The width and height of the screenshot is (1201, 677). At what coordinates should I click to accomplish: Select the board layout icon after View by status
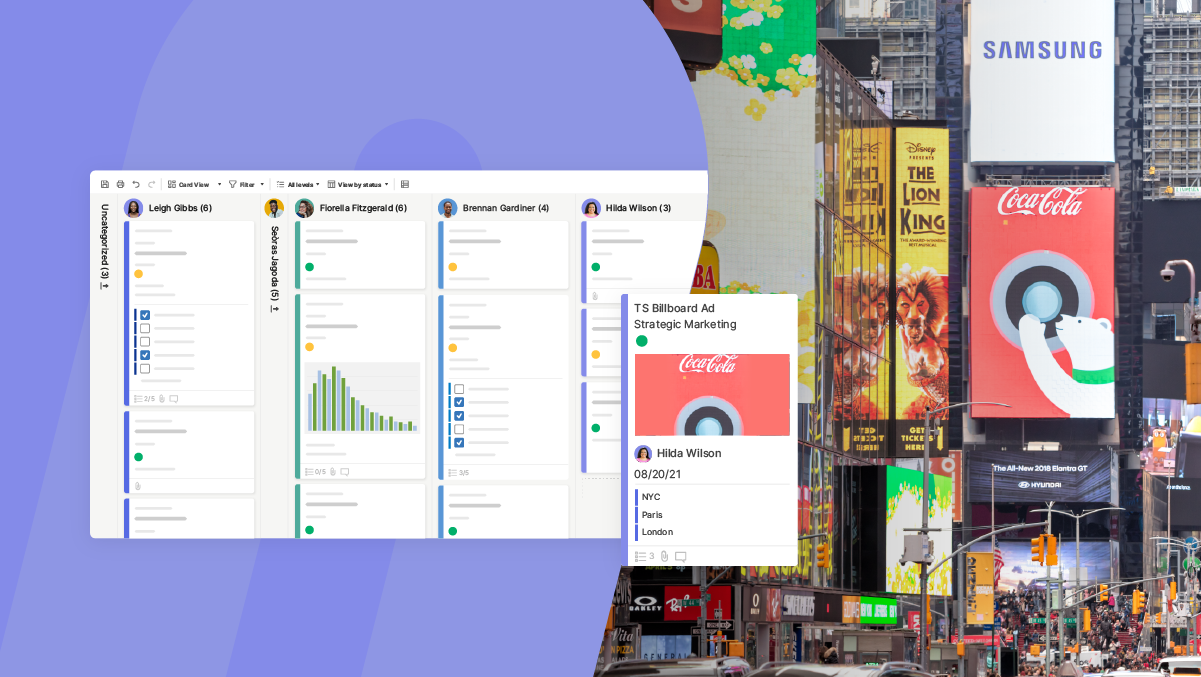point(403,184)
